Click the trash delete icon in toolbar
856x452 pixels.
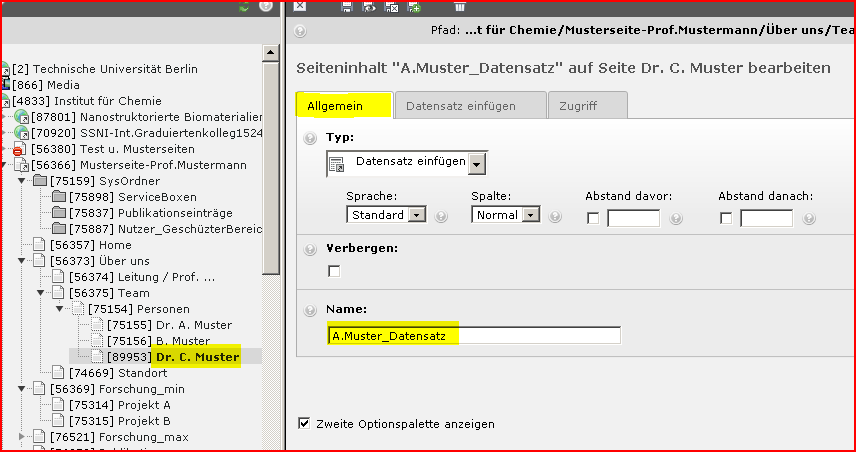tap(459, 6)
